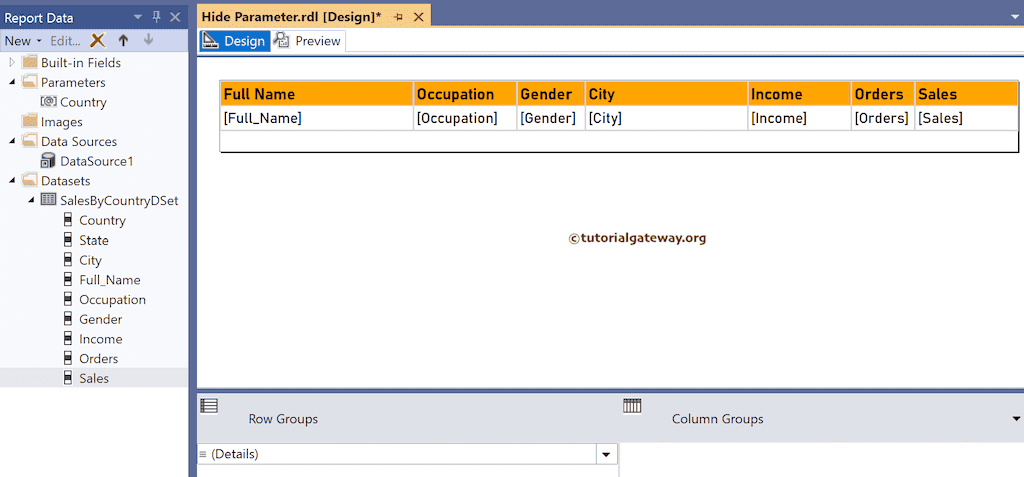The height and width of the screenshot is (477, 1024).
Task: Click the pin icon on Report Data panel
Action: coord(156,18)
